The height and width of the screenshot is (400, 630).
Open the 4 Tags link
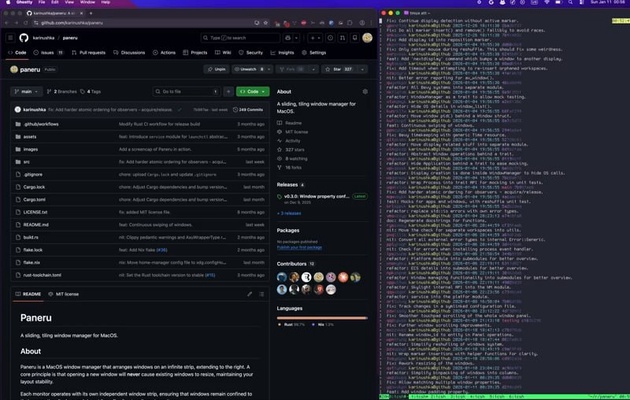(x=90, y=92)
